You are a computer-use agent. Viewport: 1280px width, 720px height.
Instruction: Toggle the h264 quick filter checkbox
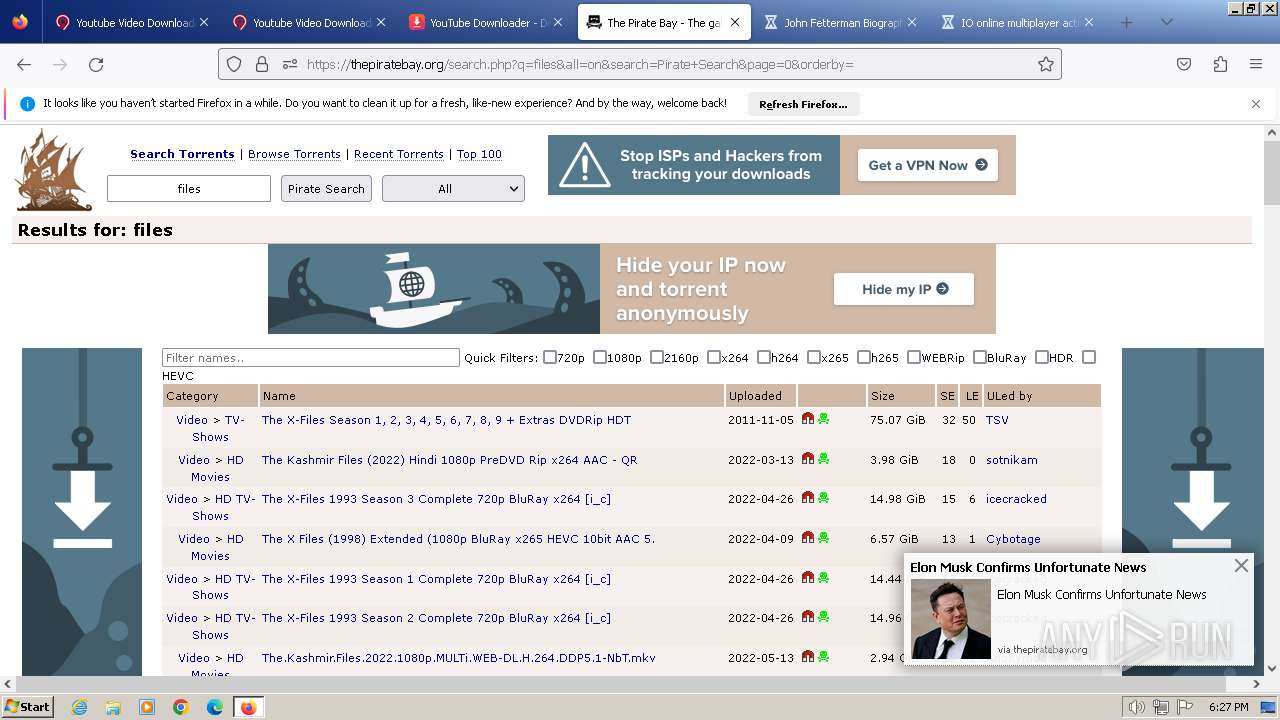pos(764,357)
